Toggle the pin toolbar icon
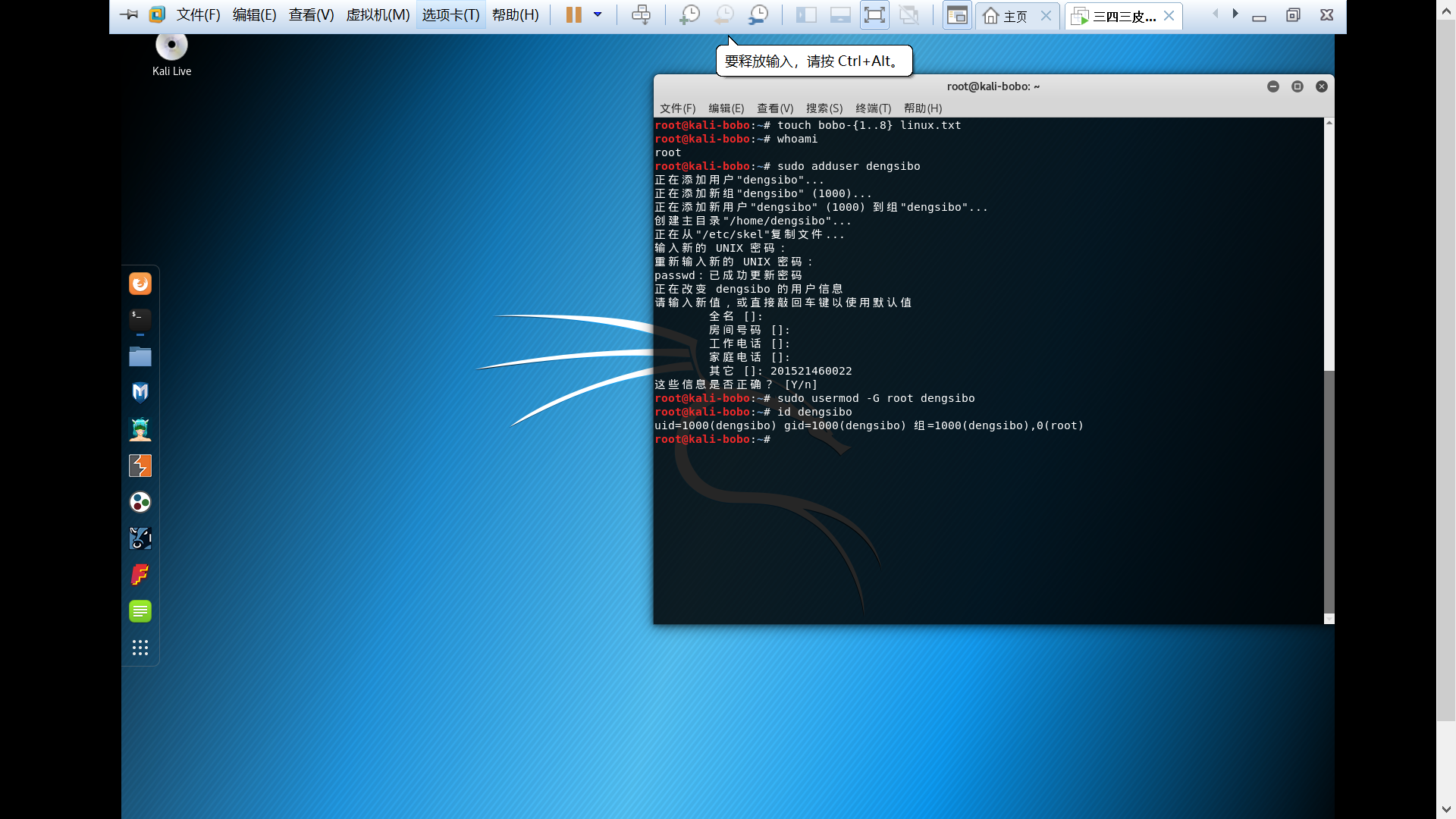This screenshot has height=819, width=1456. 129,15
